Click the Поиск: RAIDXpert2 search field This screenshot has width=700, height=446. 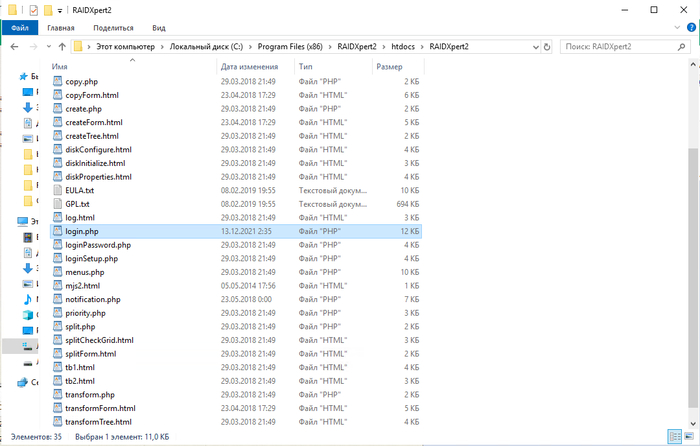coord(625,46)
